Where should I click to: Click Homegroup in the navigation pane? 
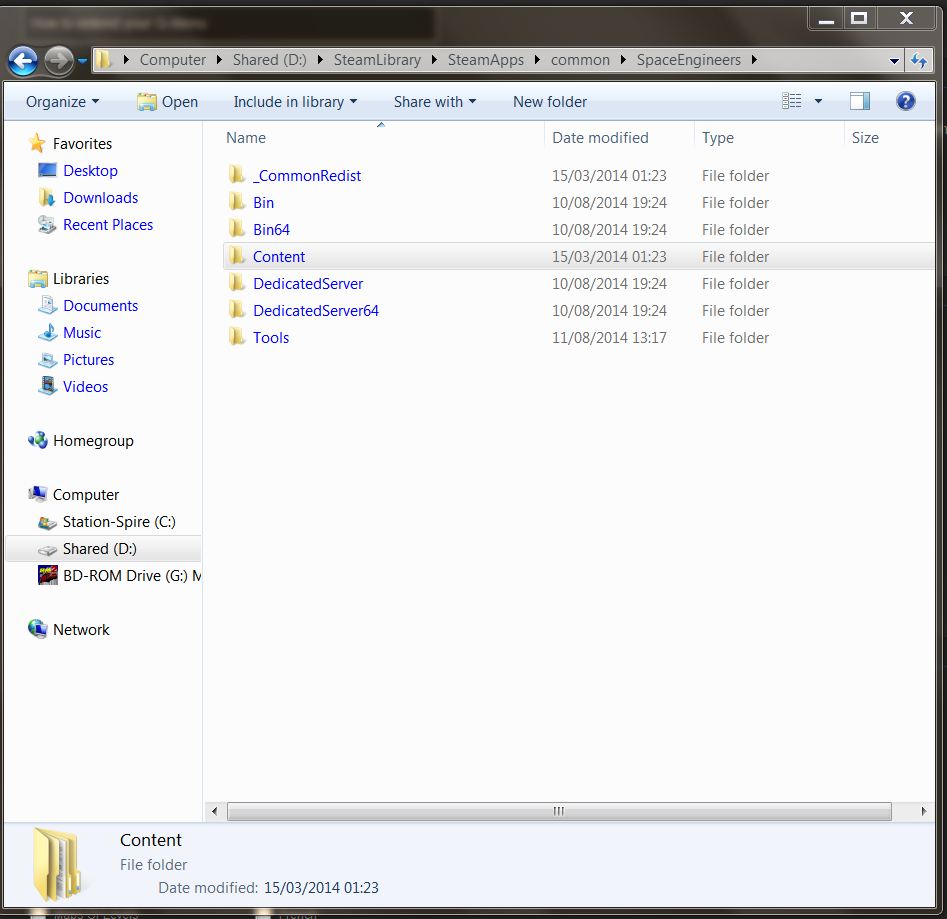pyautogui.click(x=93, y=441)
